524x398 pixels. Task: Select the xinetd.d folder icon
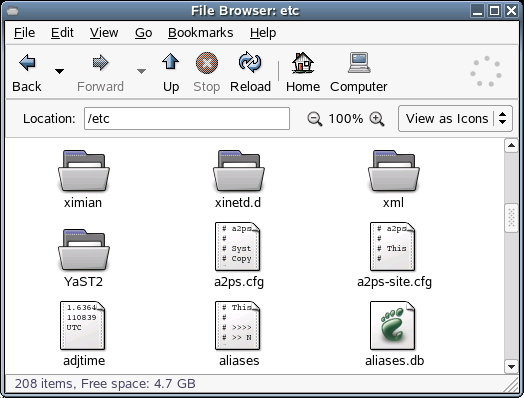point(239,171)
